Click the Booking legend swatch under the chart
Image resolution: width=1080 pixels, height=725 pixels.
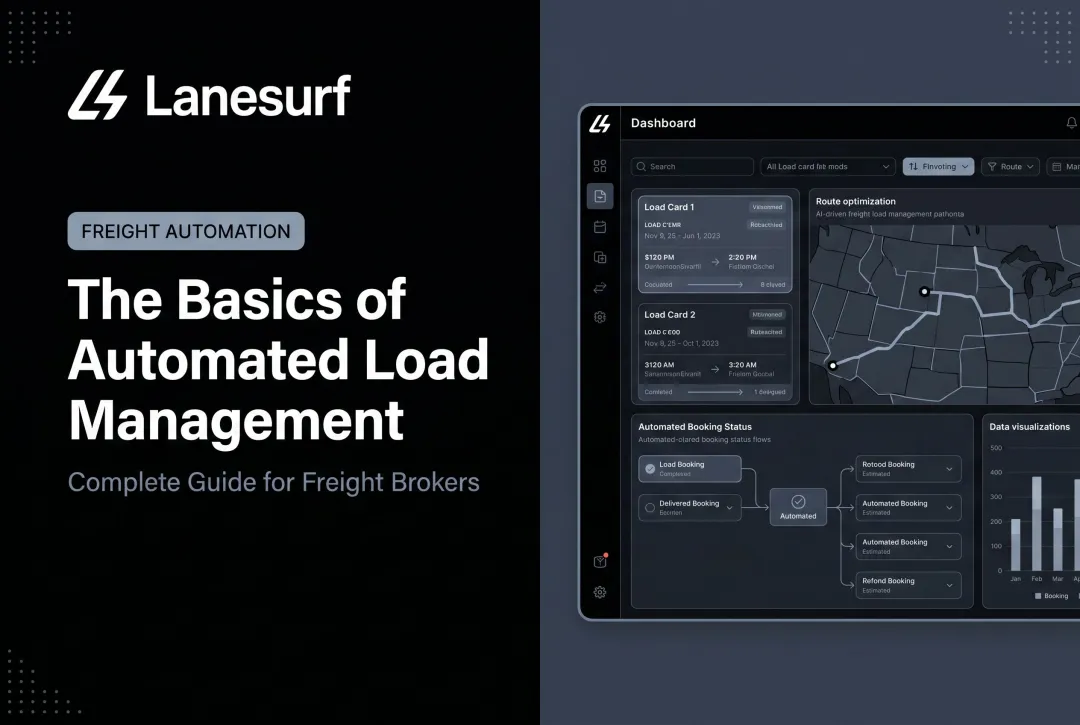(x=1038, y=596)
